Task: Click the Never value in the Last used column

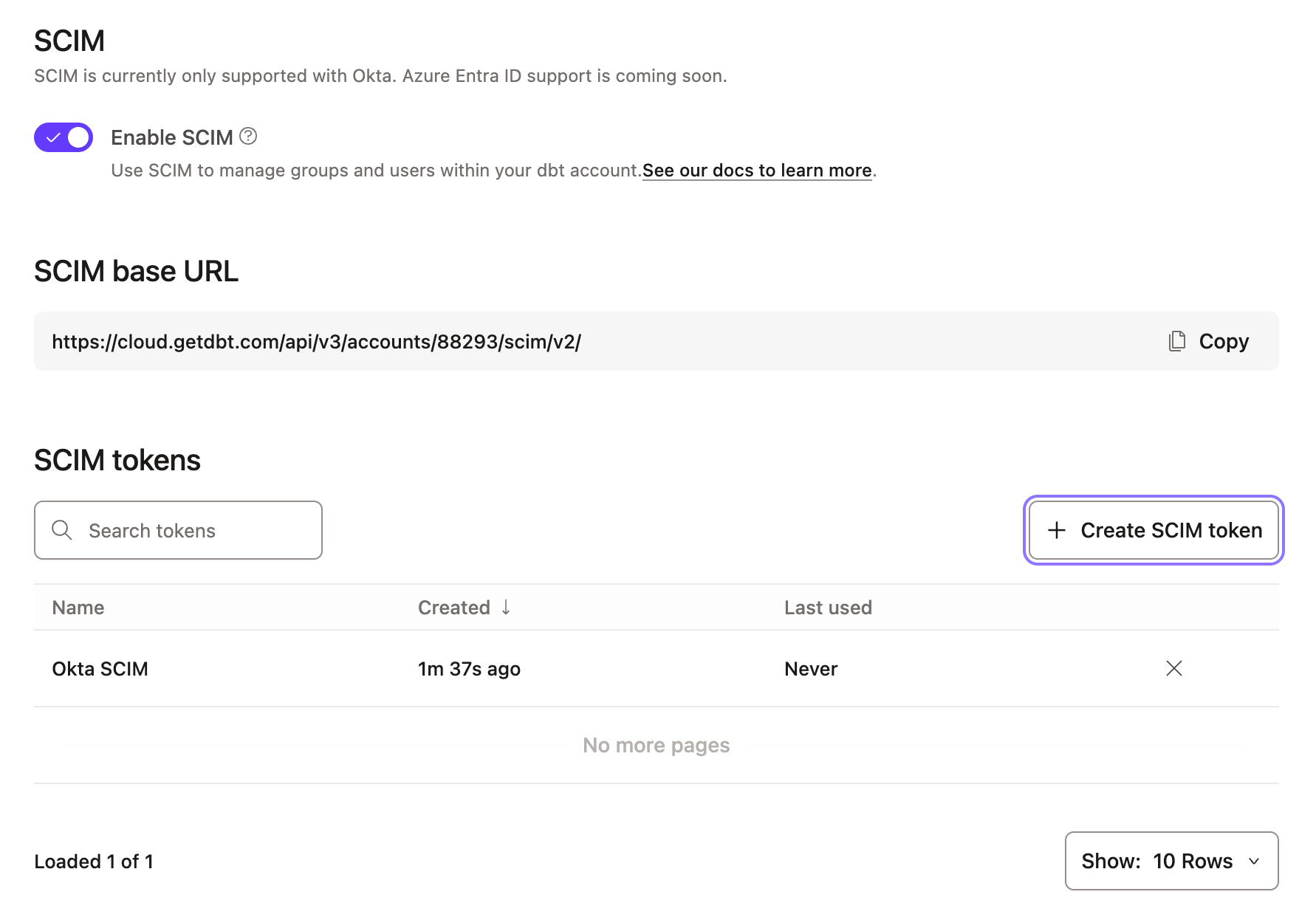Action: (x=810, y=669)
